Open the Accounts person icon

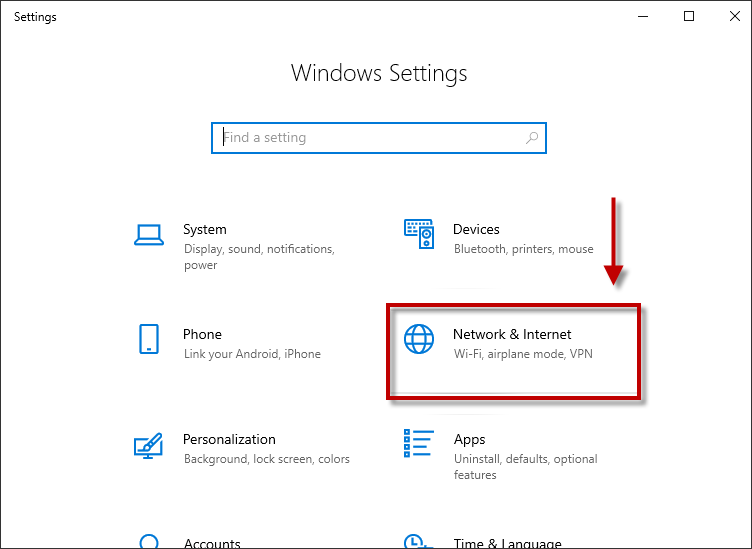(149, 542)
